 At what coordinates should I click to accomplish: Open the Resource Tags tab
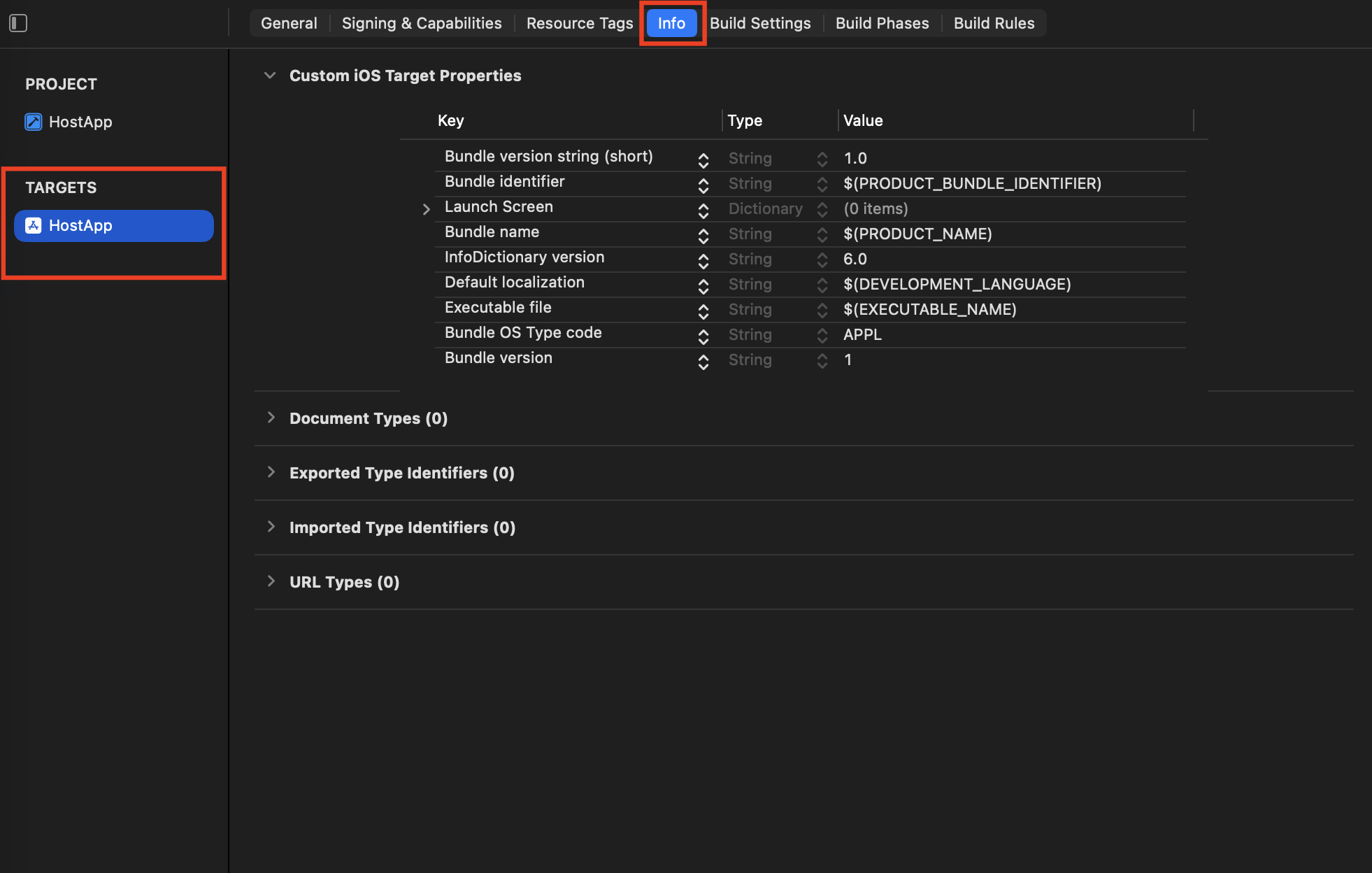point(580,23)
